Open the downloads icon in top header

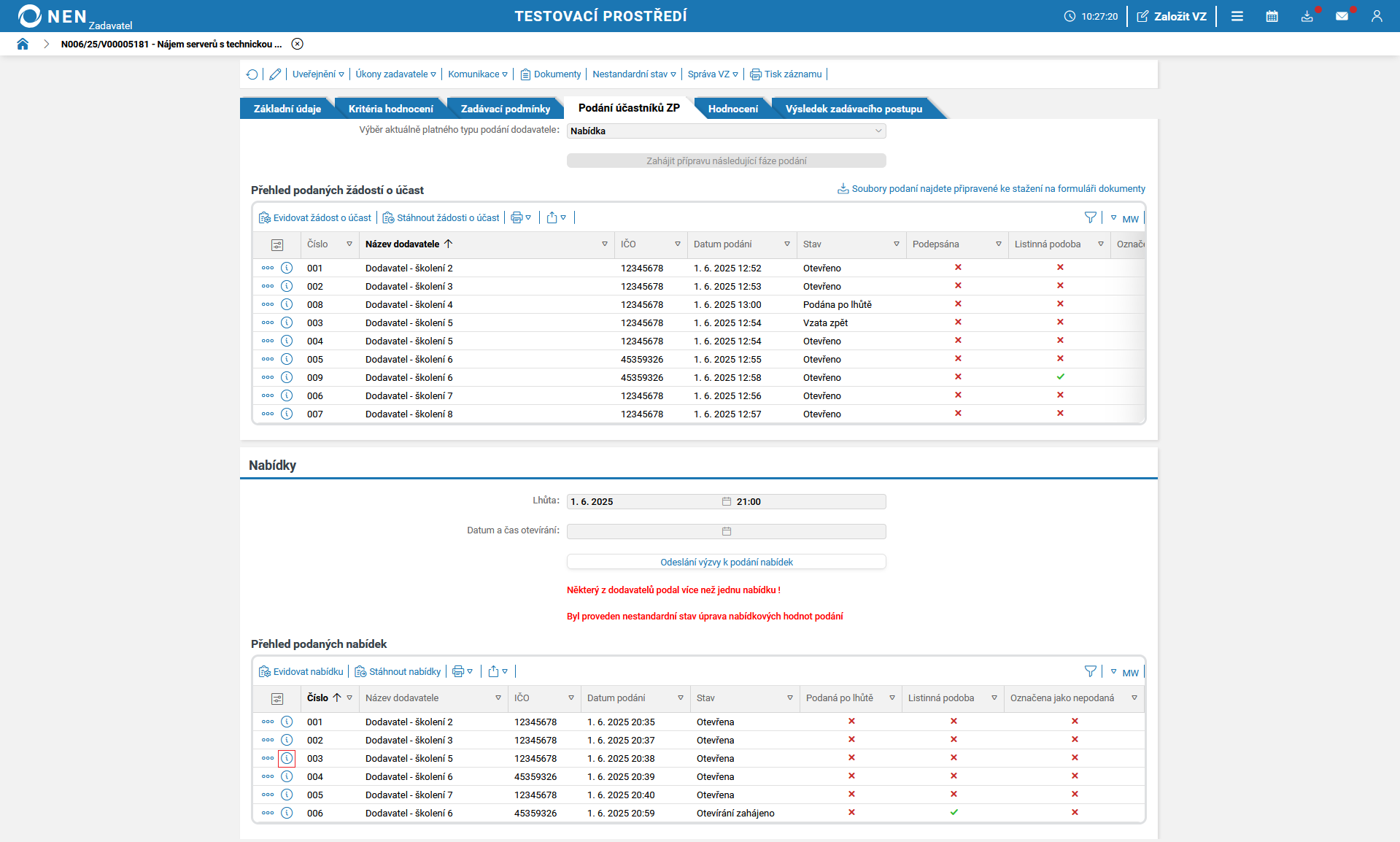pyautogui.click(x=1307, y=16)
